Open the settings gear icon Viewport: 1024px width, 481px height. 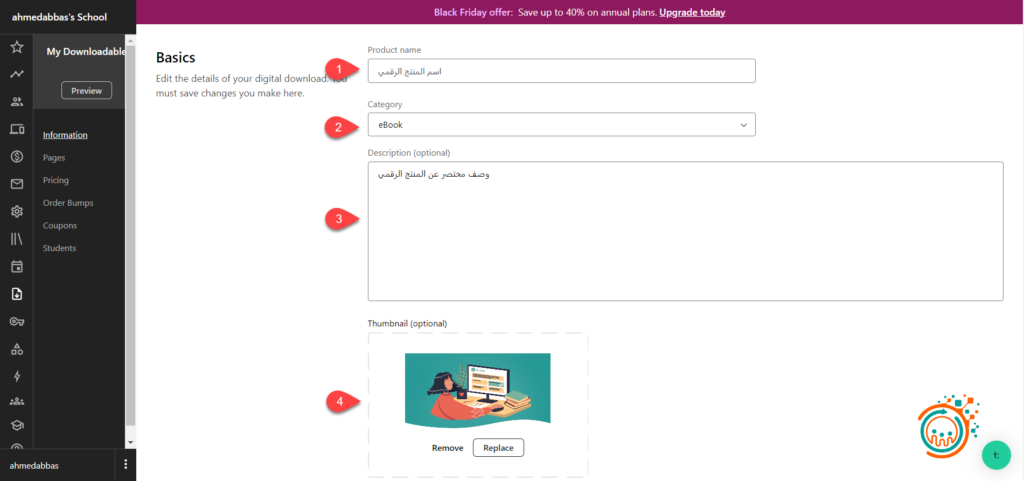click(x=16, y=211)
